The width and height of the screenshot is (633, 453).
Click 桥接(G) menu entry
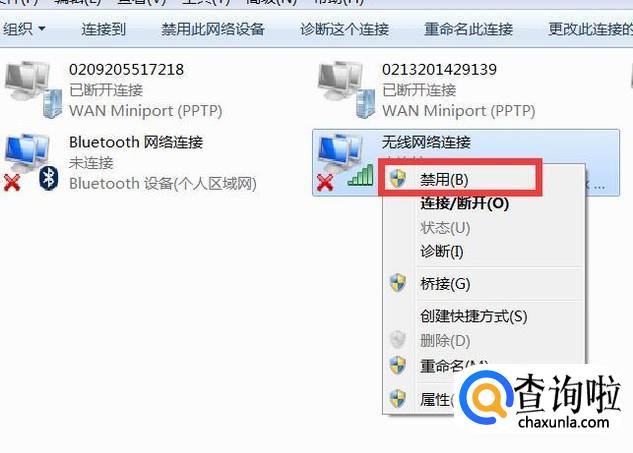(445, 284)
